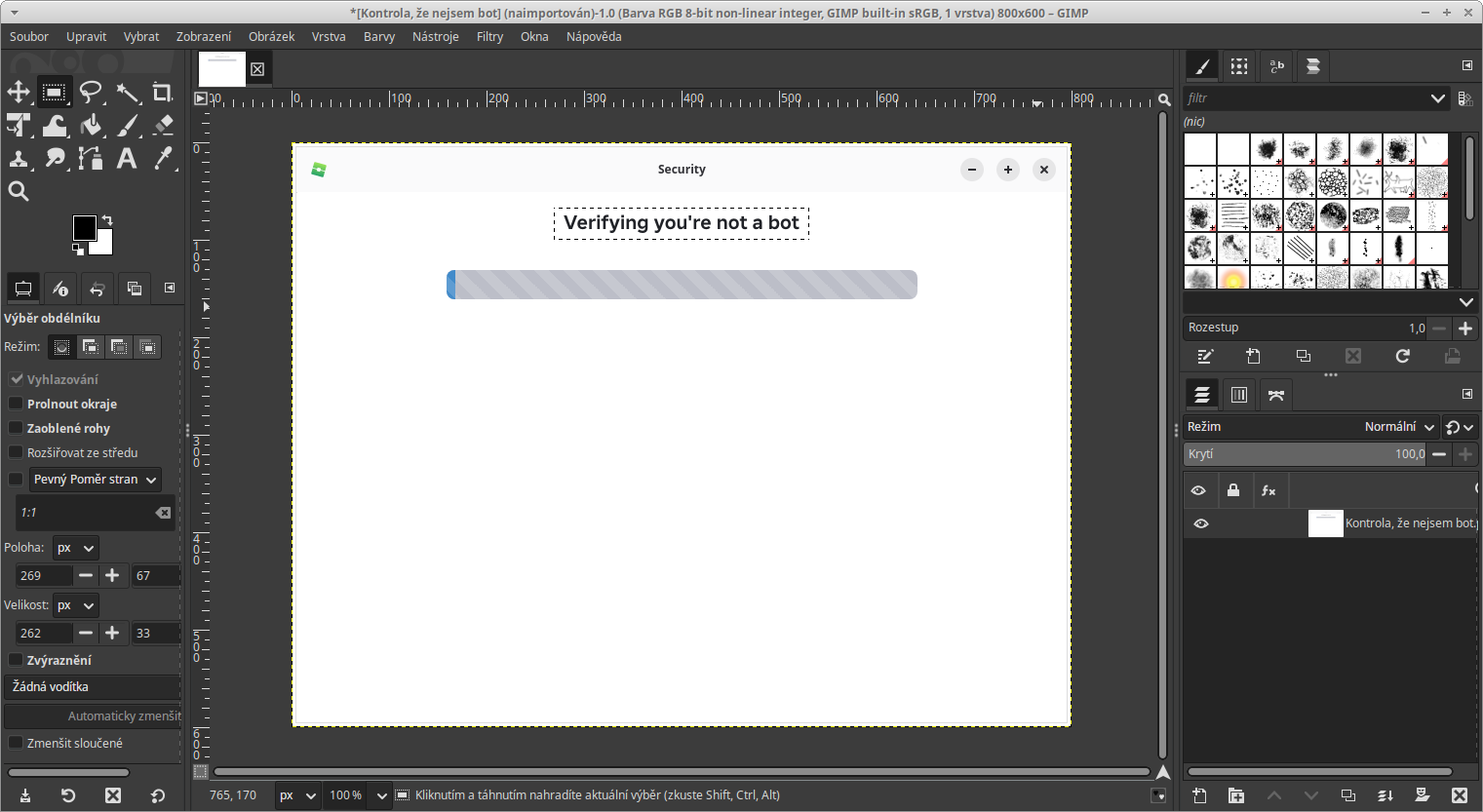Open the Poloha unit px dropdown
Image resolution: width=1483 pixels, height=812 pixels.
(75, 548)
